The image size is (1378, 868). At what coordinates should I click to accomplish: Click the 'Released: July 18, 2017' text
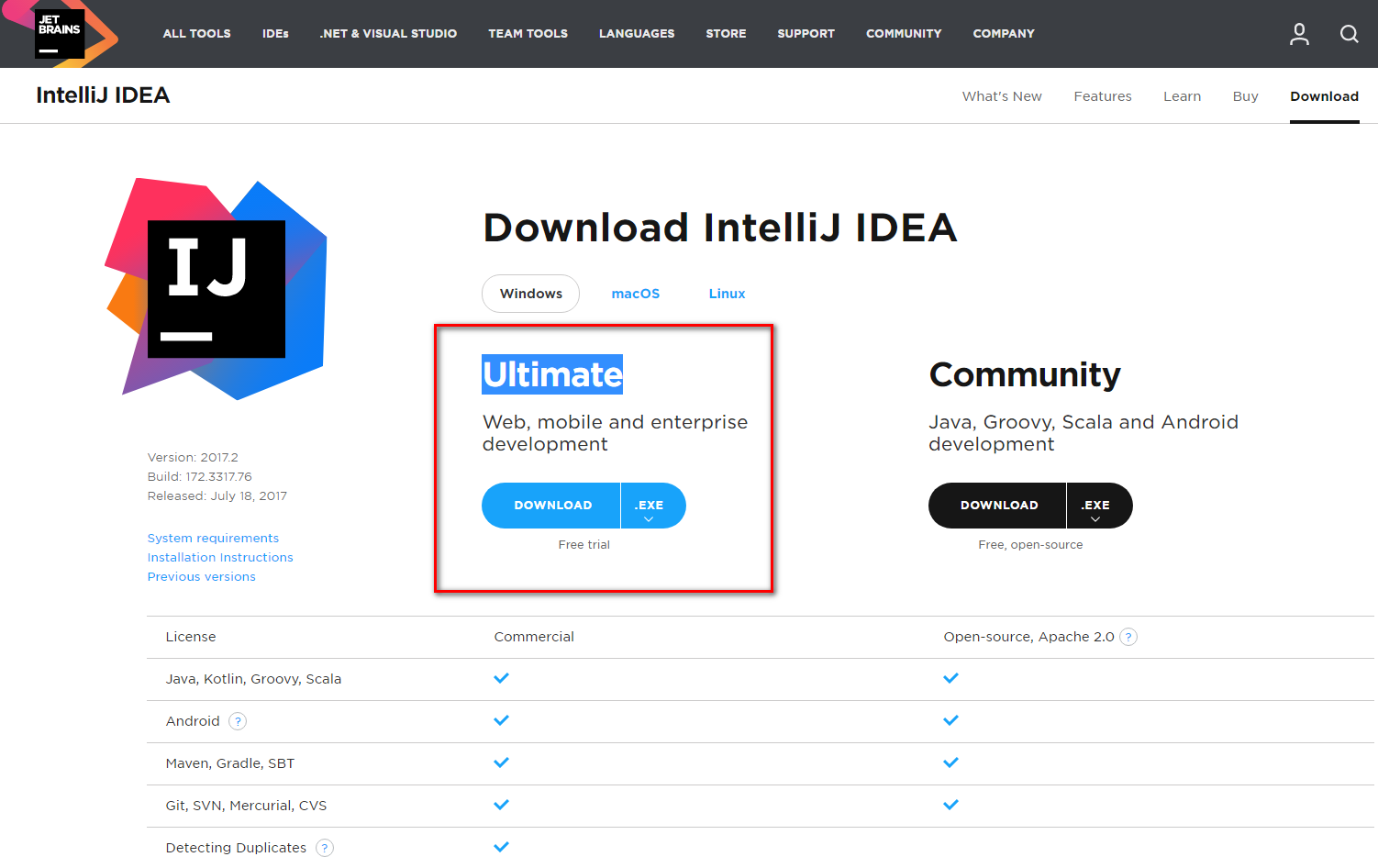pyautogui.click(x=217, y=496)
